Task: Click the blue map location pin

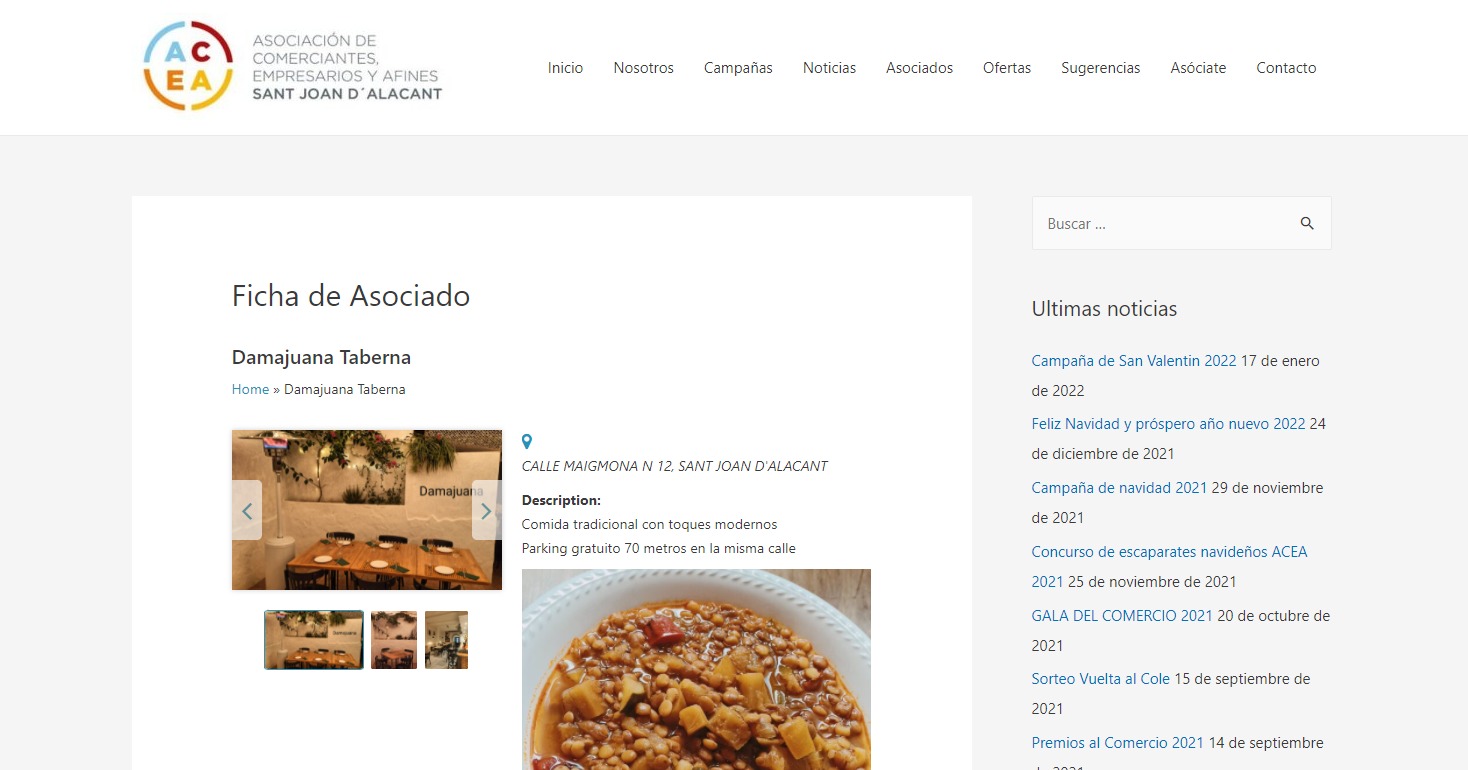Action: pos(527,441)
